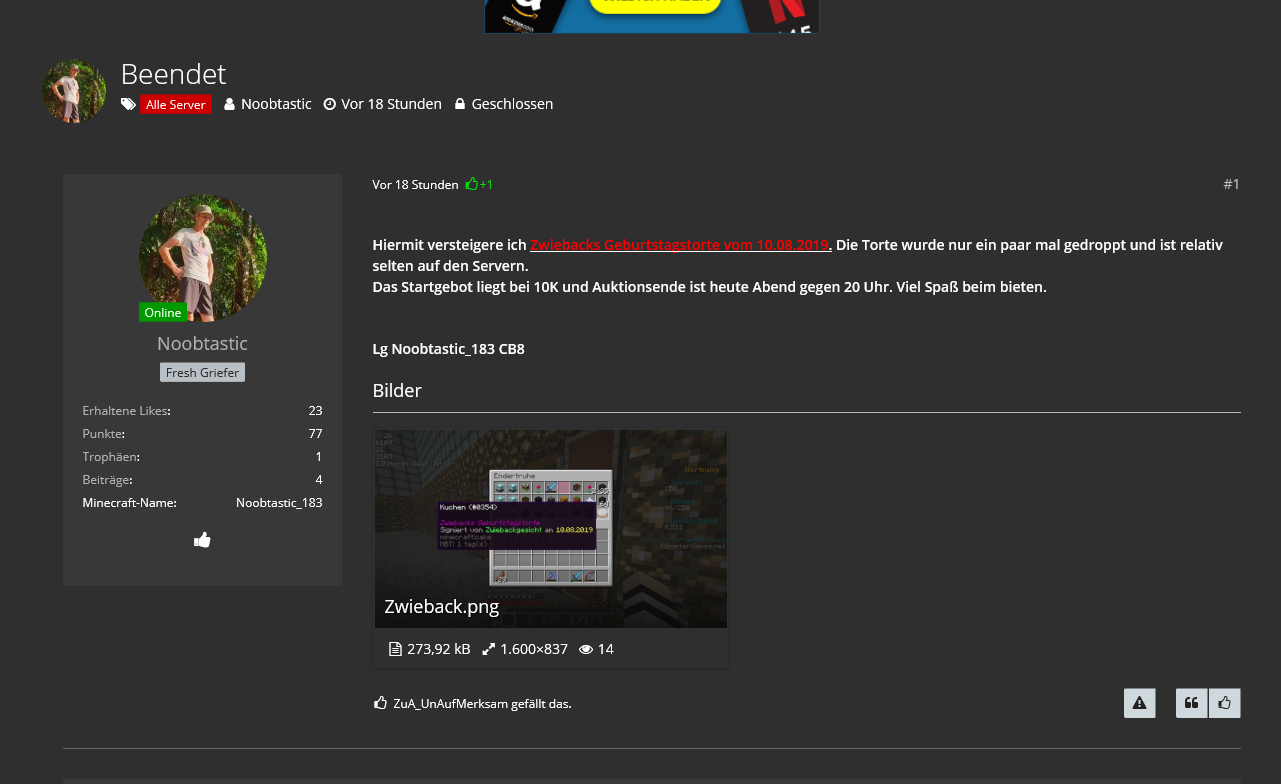The image size is (1281, 784).
Task: Open Zwiebacks Geburtstagstorte red link
Action: coord(680,245)
